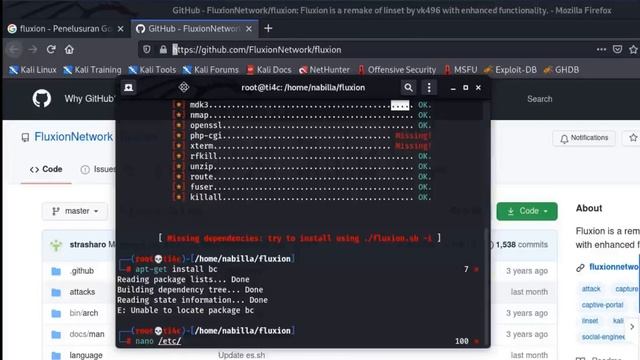Open the attacks folder
Image resolution: width=640 pixels, height=360 pixels.
click(82, 292)
